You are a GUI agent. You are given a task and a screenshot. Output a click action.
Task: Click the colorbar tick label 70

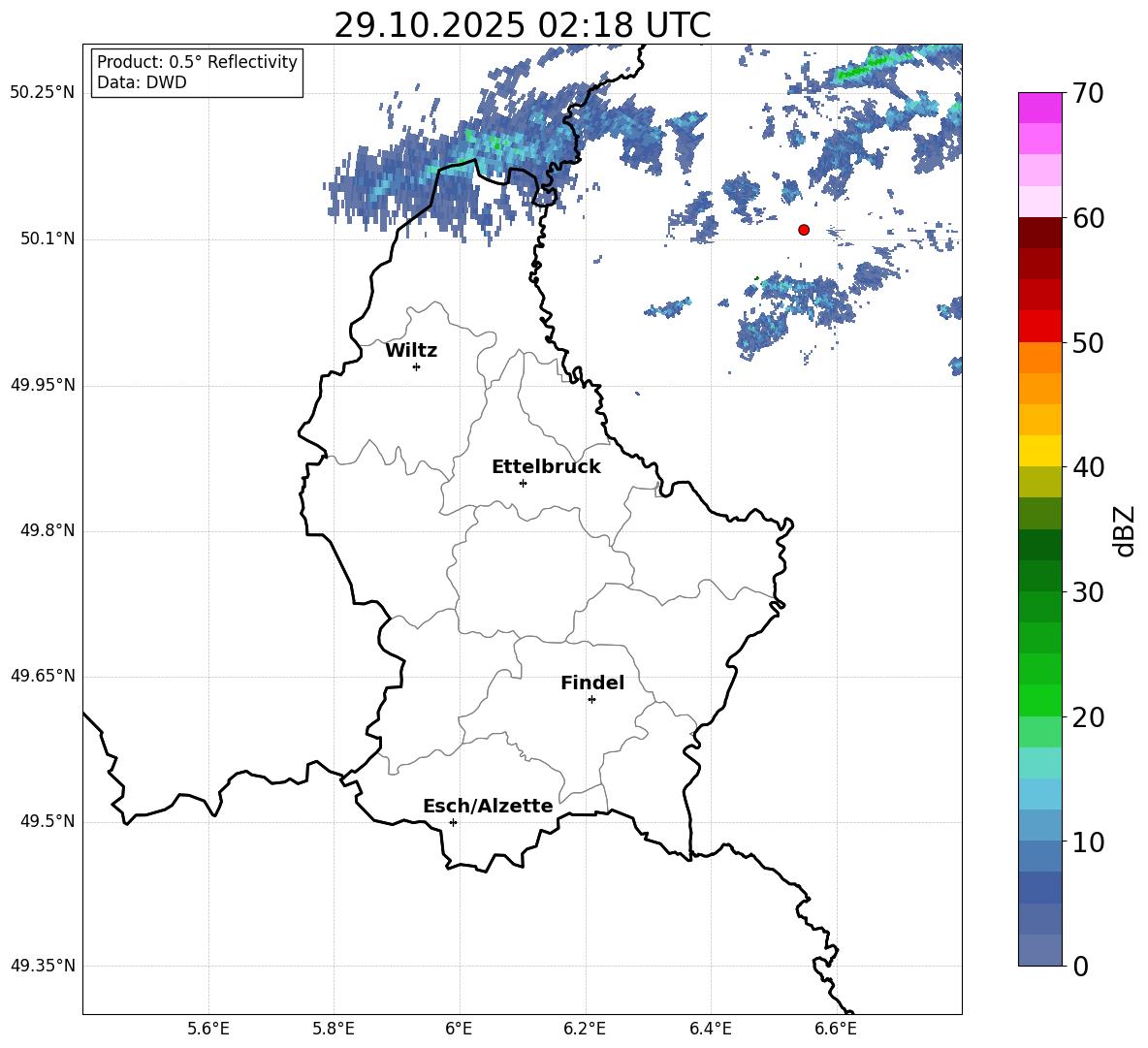(1088, 94)
